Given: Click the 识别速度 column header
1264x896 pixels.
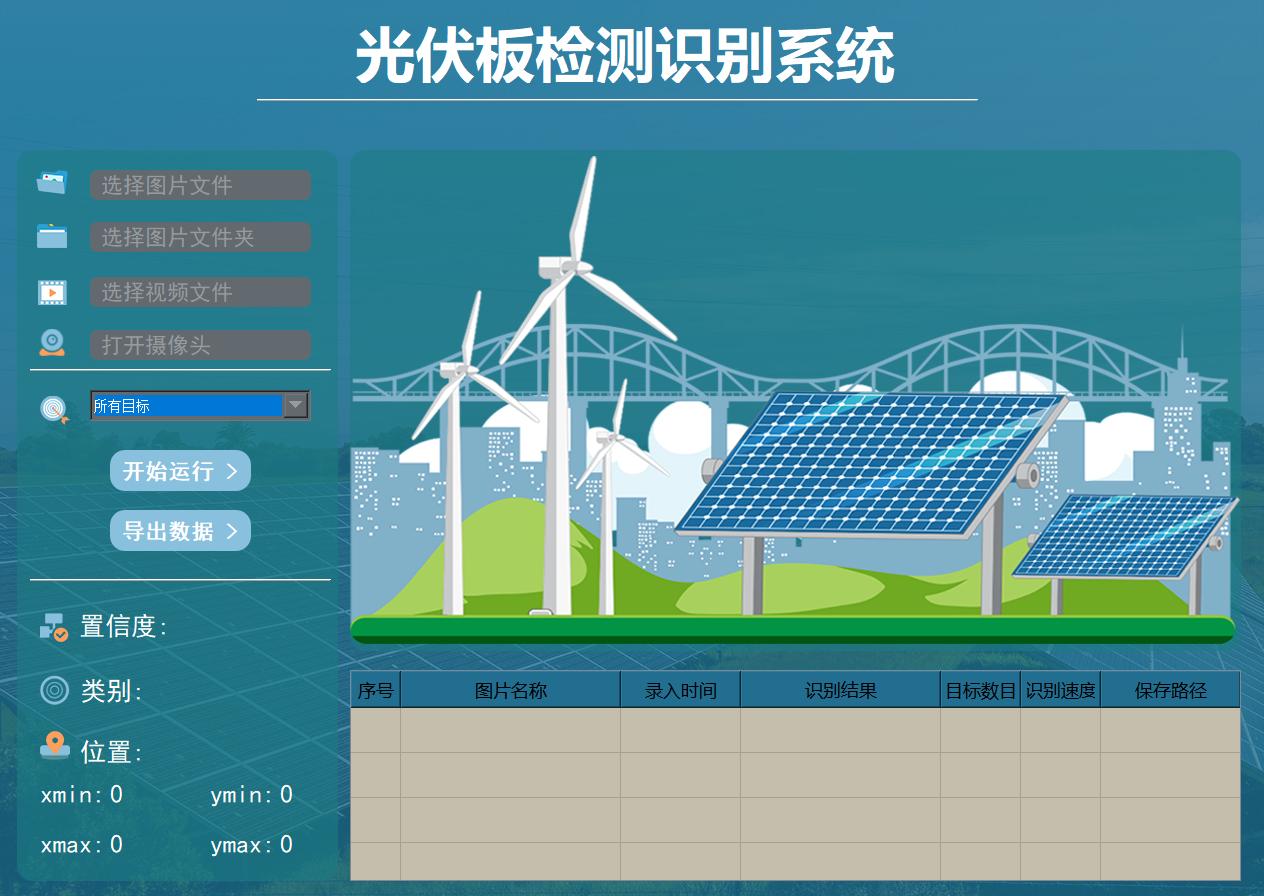Looking at the screenshot, I should coord(1060,690).
